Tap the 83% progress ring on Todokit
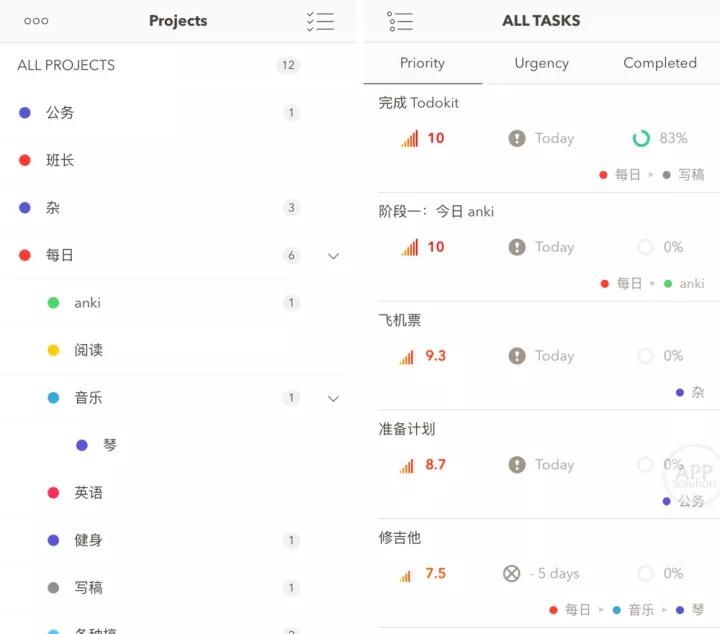This screenshot has width=720, height=634. (642, 138)
